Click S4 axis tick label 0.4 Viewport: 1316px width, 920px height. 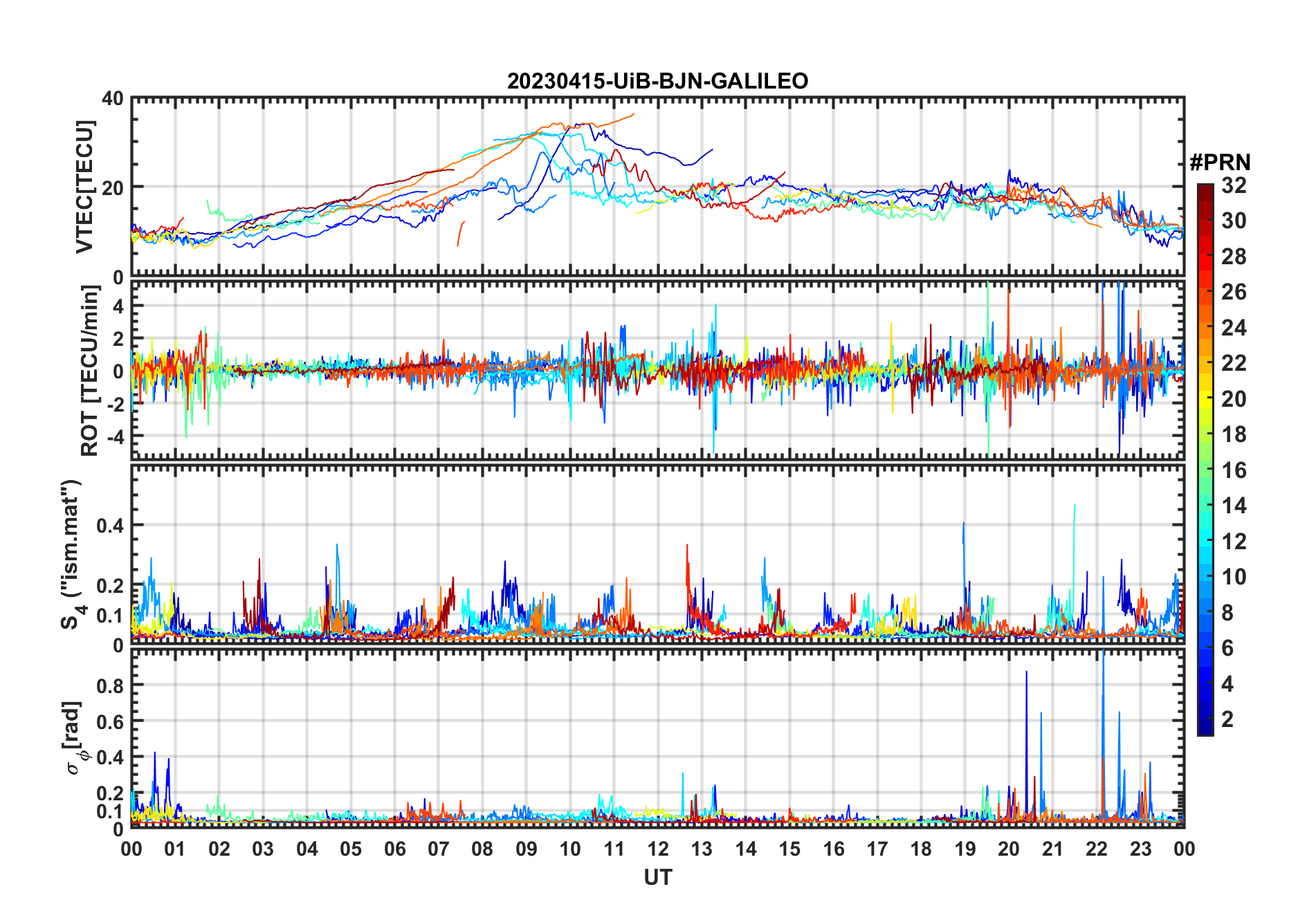point(110,526)
